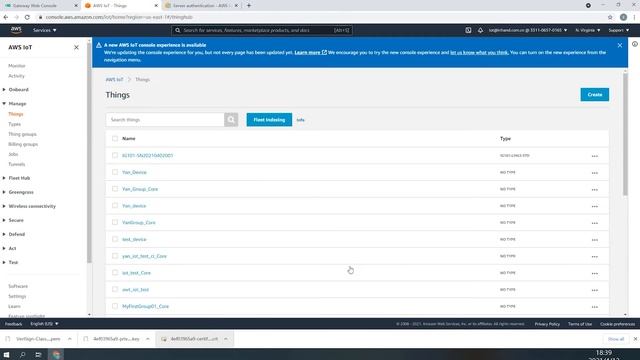Screen dimensions: 640x360
Task: Bookmark this page with the star icon
Action: point(610,17)
